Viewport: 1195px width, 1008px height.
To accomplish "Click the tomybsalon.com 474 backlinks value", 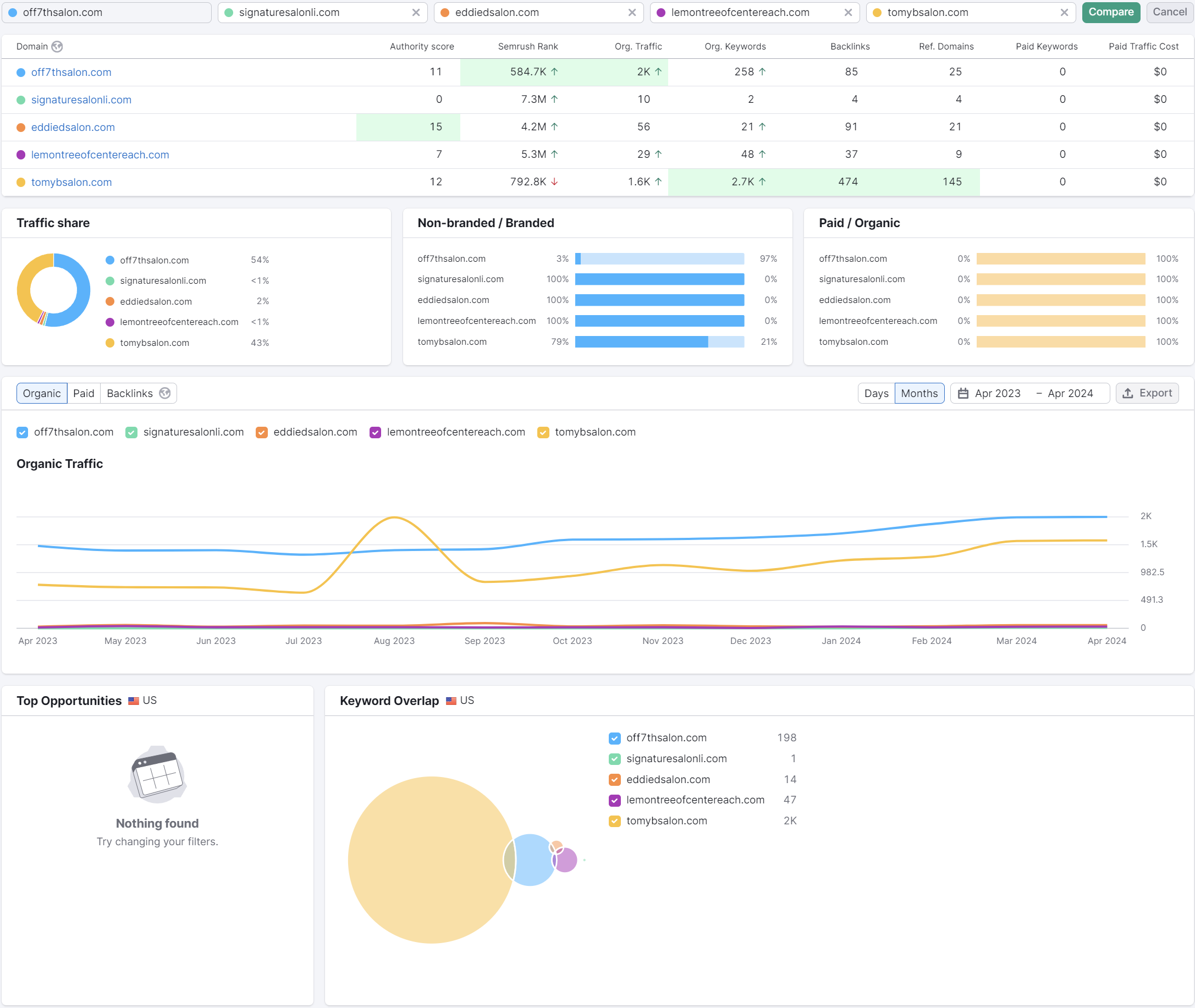I will [848, 181].
